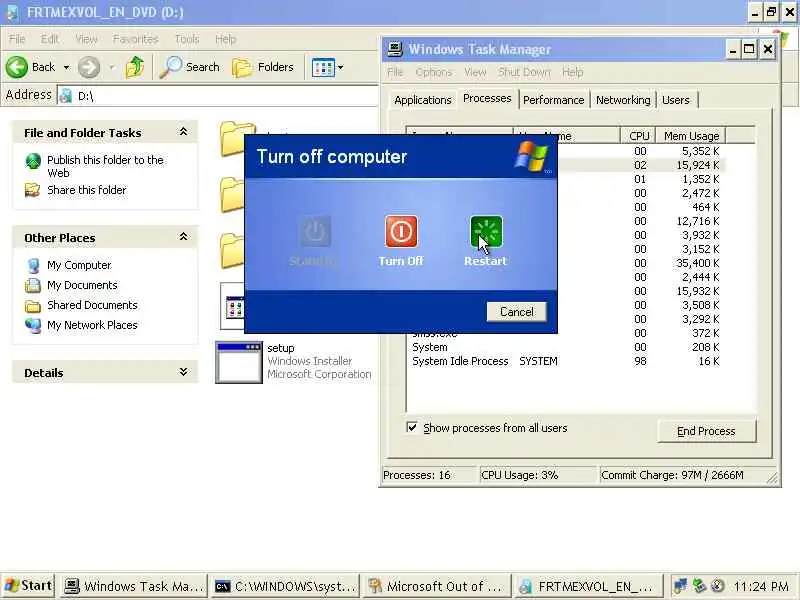Select the setup Windows Installer file icon
This screenshot has height=600, width=800.
click(x=239, y=362)
